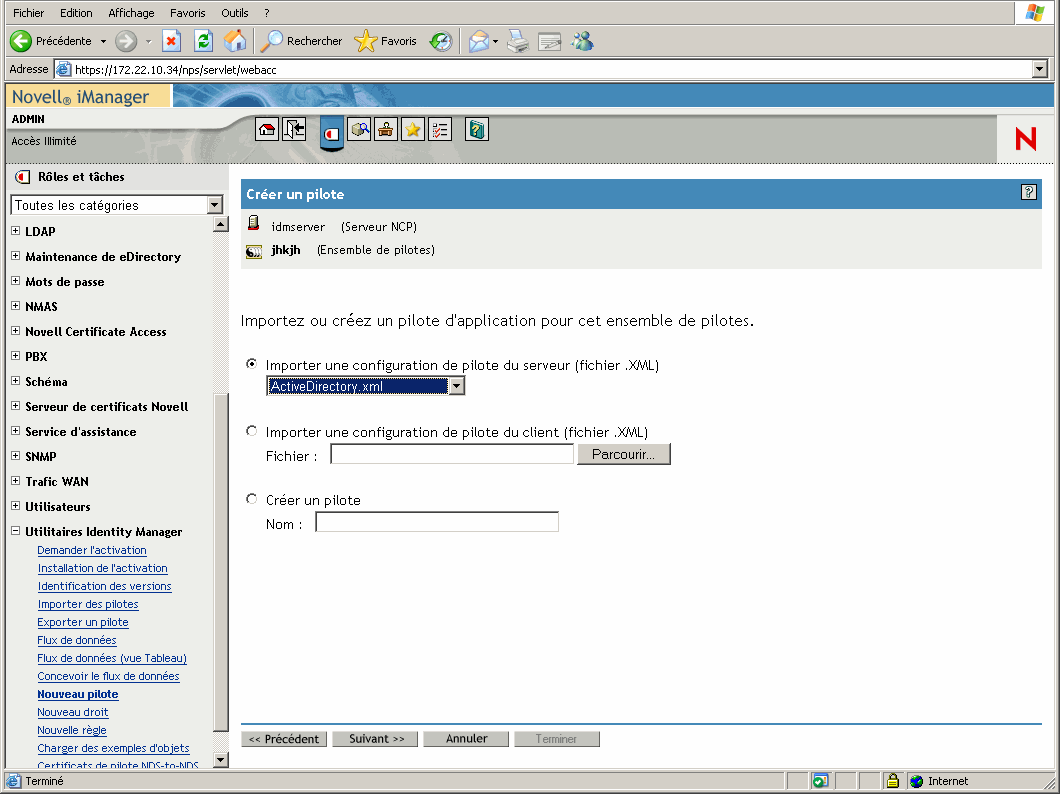
Task: Click the page help question mark icon
Action: click(x=1029, y=192)
